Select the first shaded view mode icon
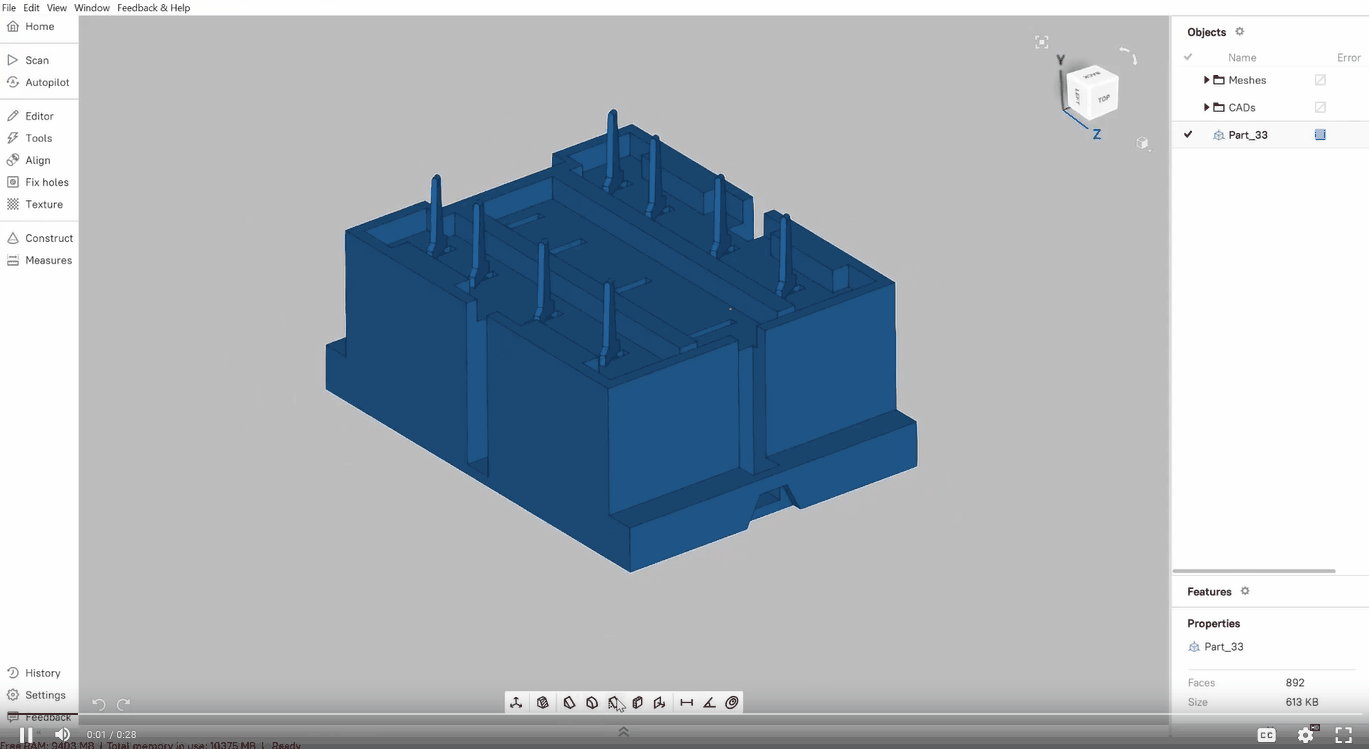This screenshot has height=749, width=1369. pos(569,703)
